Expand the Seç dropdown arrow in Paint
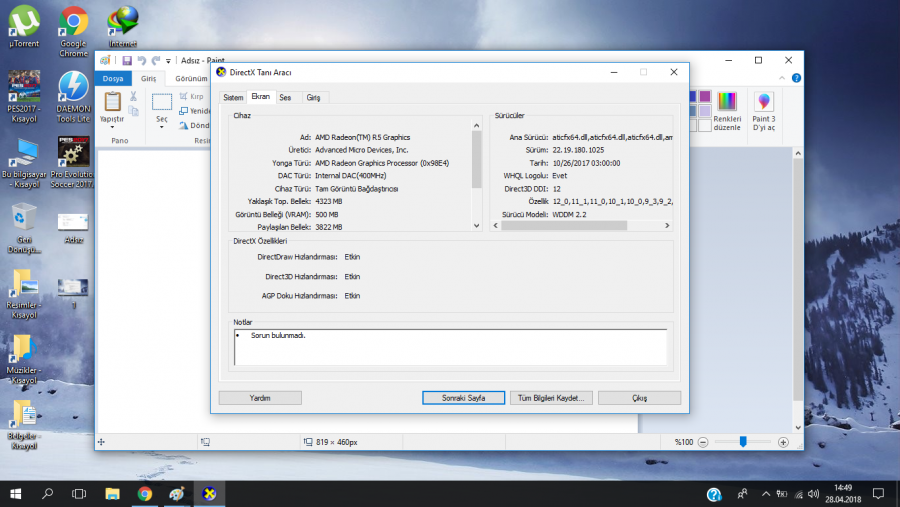This screenshot has width=900, height=507. click(x=161, y=127)
